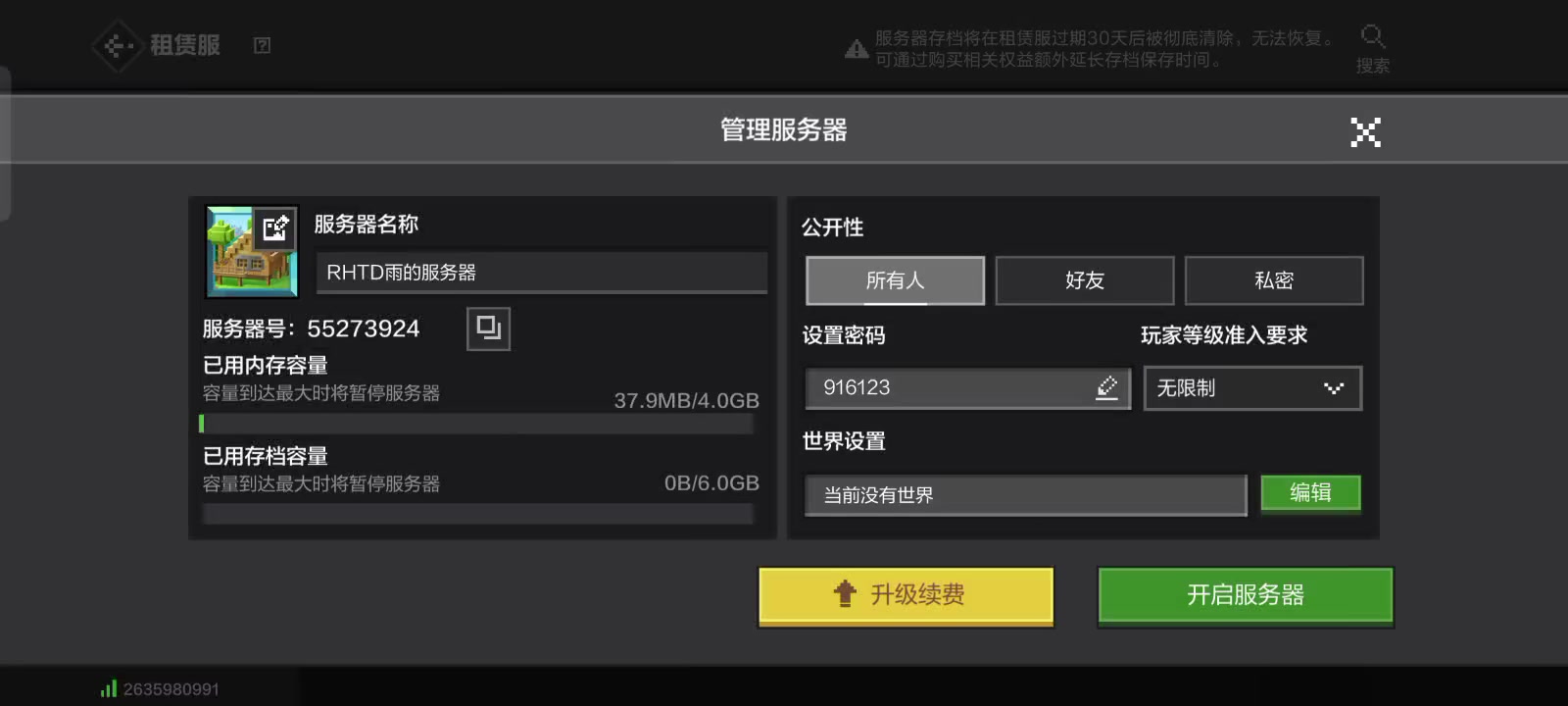This screenshot has width=1568, height=706.
Task: Click the help question mark icon
Action: click(262, 45)
